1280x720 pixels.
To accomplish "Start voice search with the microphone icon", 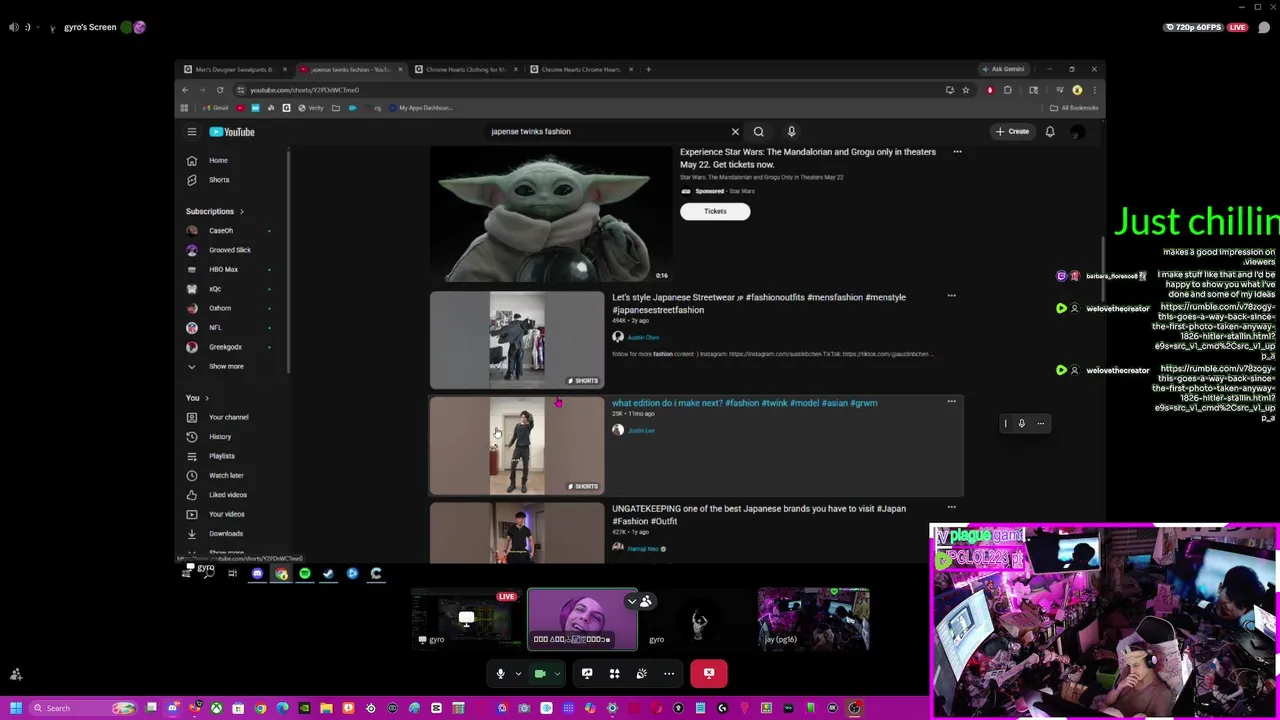I will [791, 132].
